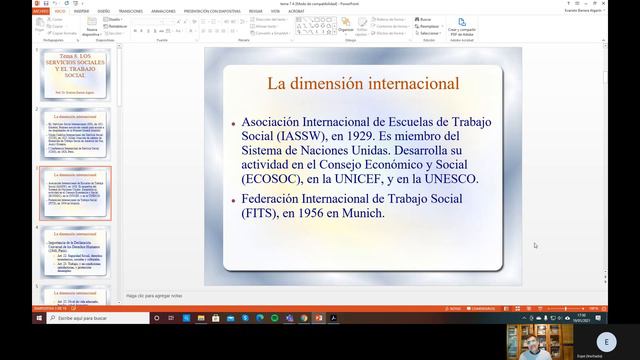Switch to the VISTA tab
This screenshot has height=360, width=640.
(276, 11)
